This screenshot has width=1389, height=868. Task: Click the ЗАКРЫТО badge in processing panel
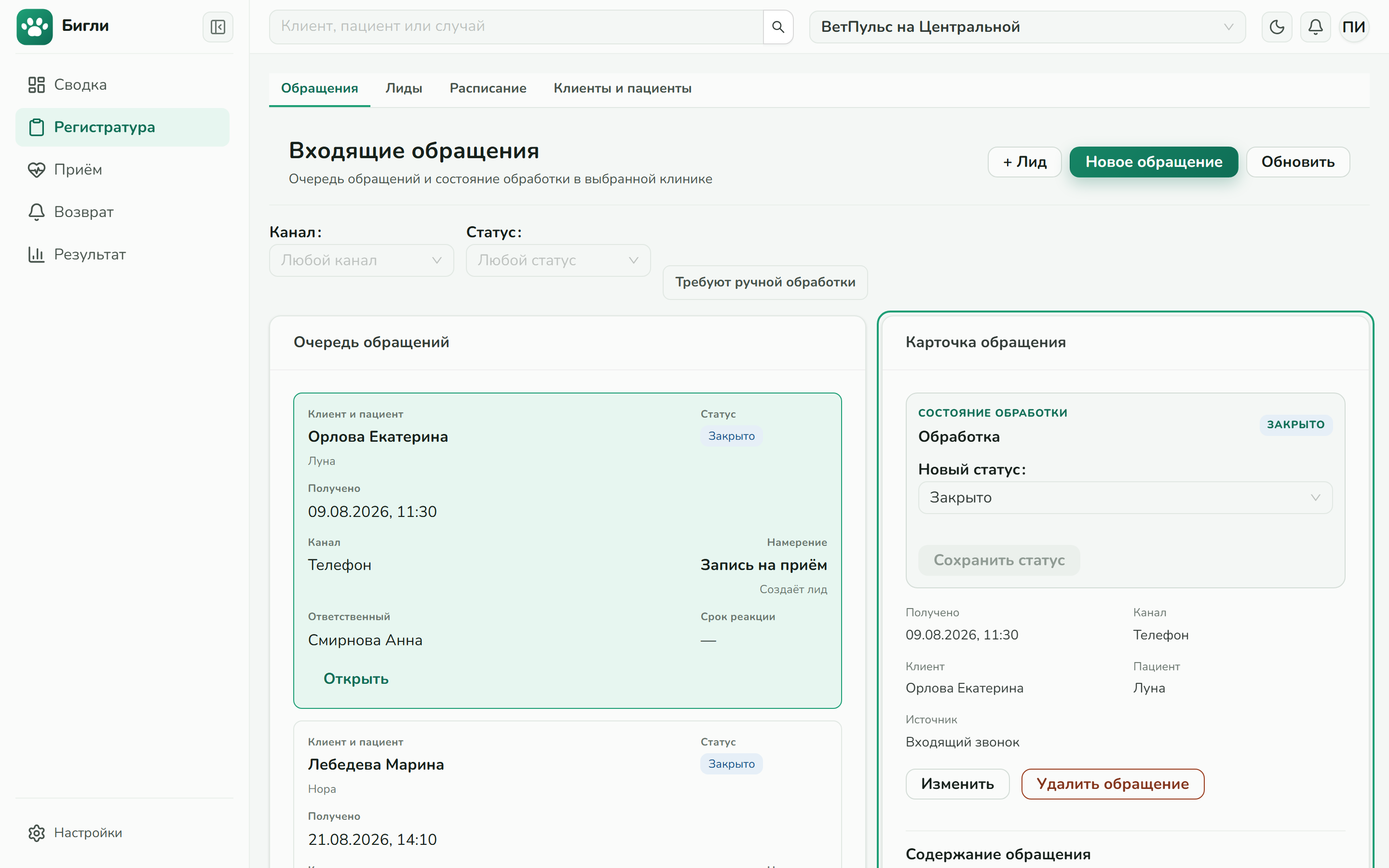[x=1295, y=425]
